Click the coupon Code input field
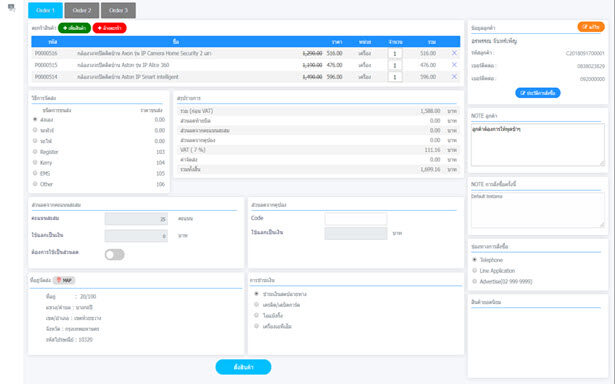 [x=356, y=218]
